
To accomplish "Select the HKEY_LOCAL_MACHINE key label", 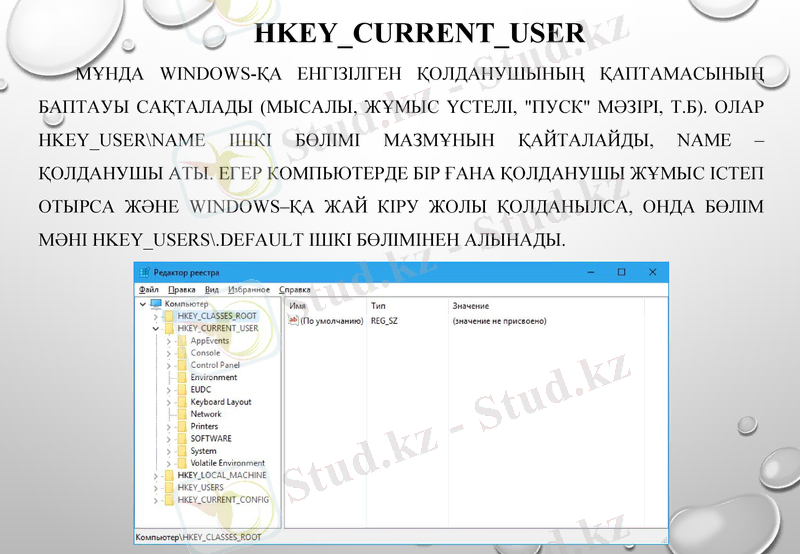I will 222,475.
